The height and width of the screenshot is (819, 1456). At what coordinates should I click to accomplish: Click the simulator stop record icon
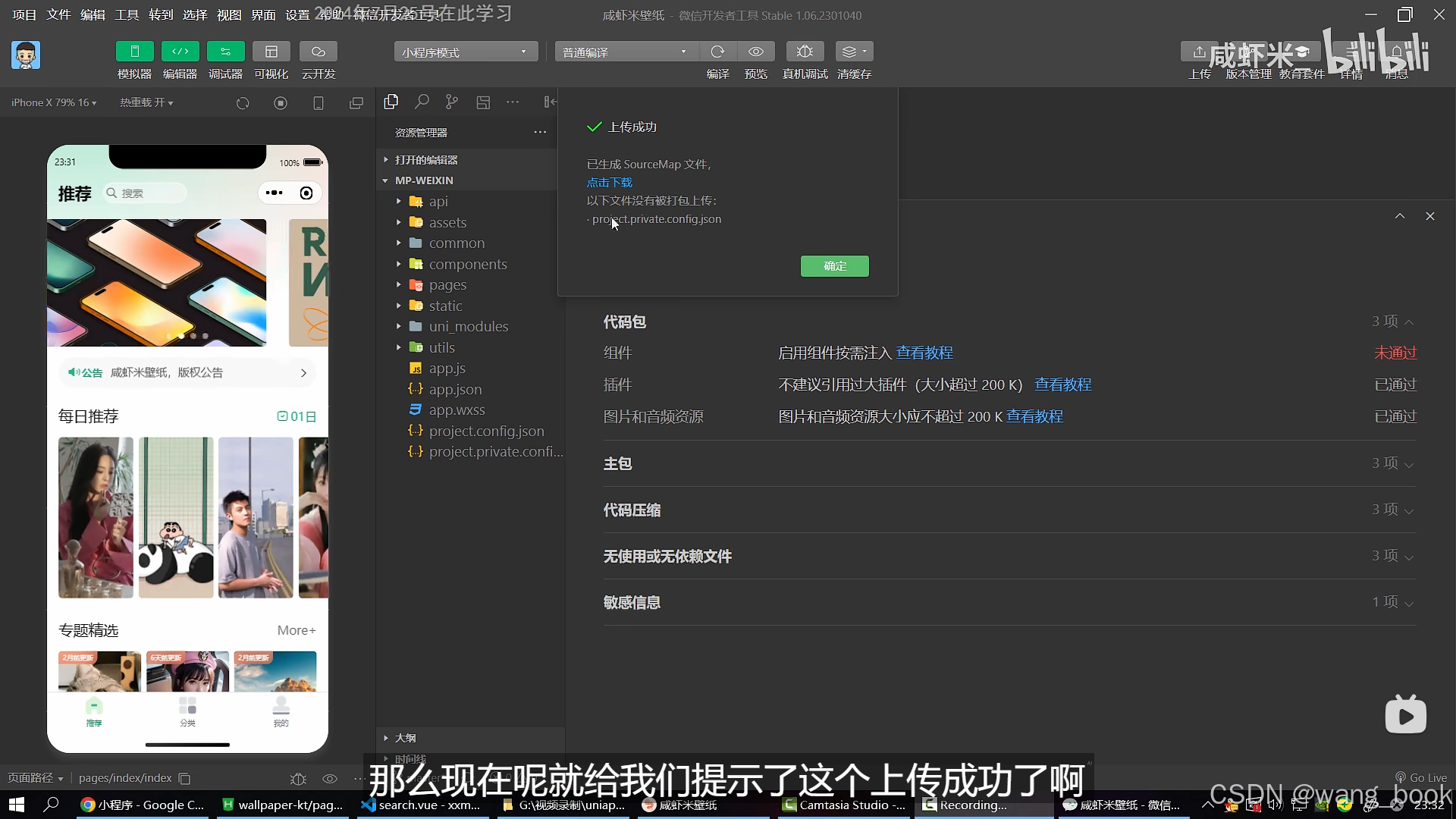click(281, 103)
